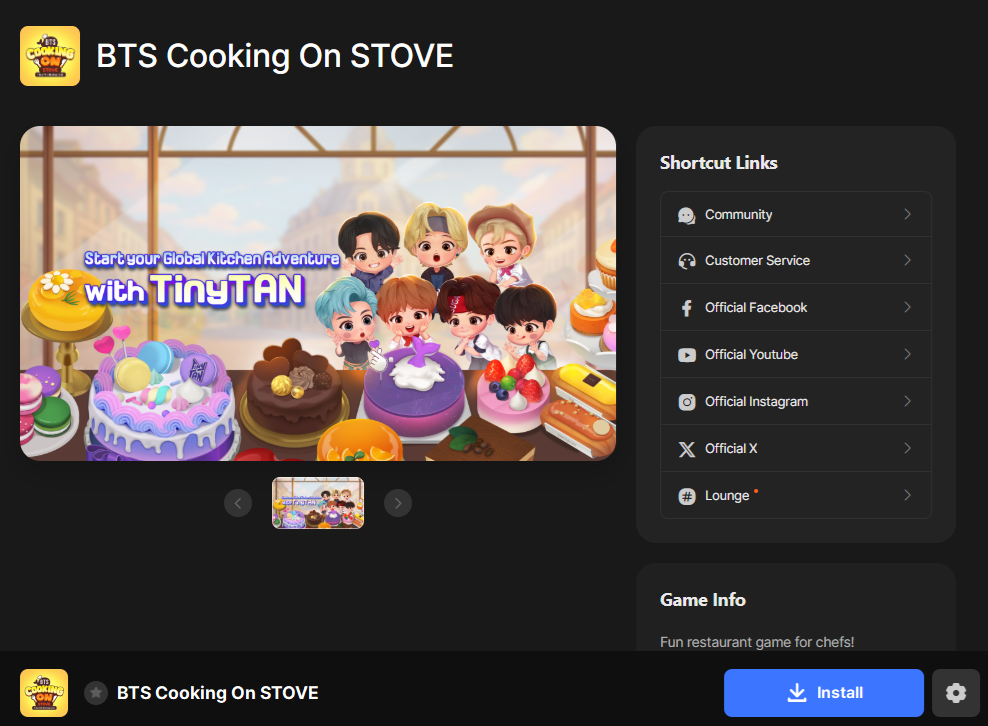Visit the Official X link

tap(796, 448)
